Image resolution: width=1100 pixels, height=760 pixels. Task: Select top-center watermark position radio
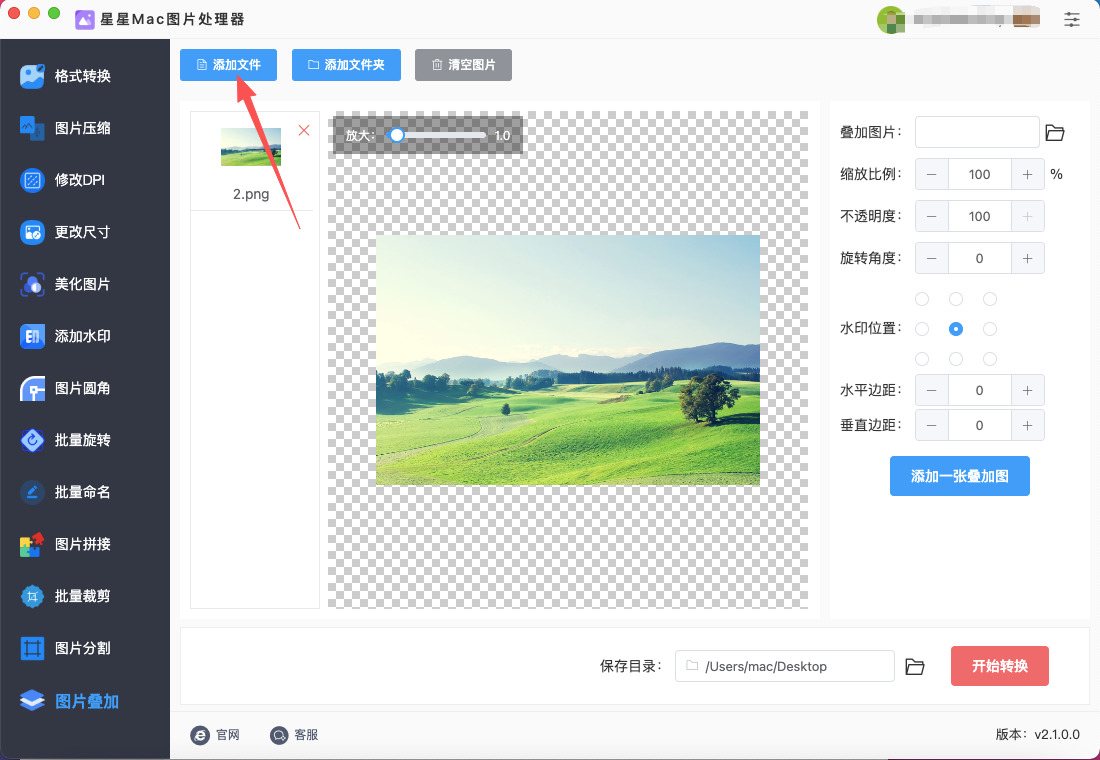(x=955, y=299)
